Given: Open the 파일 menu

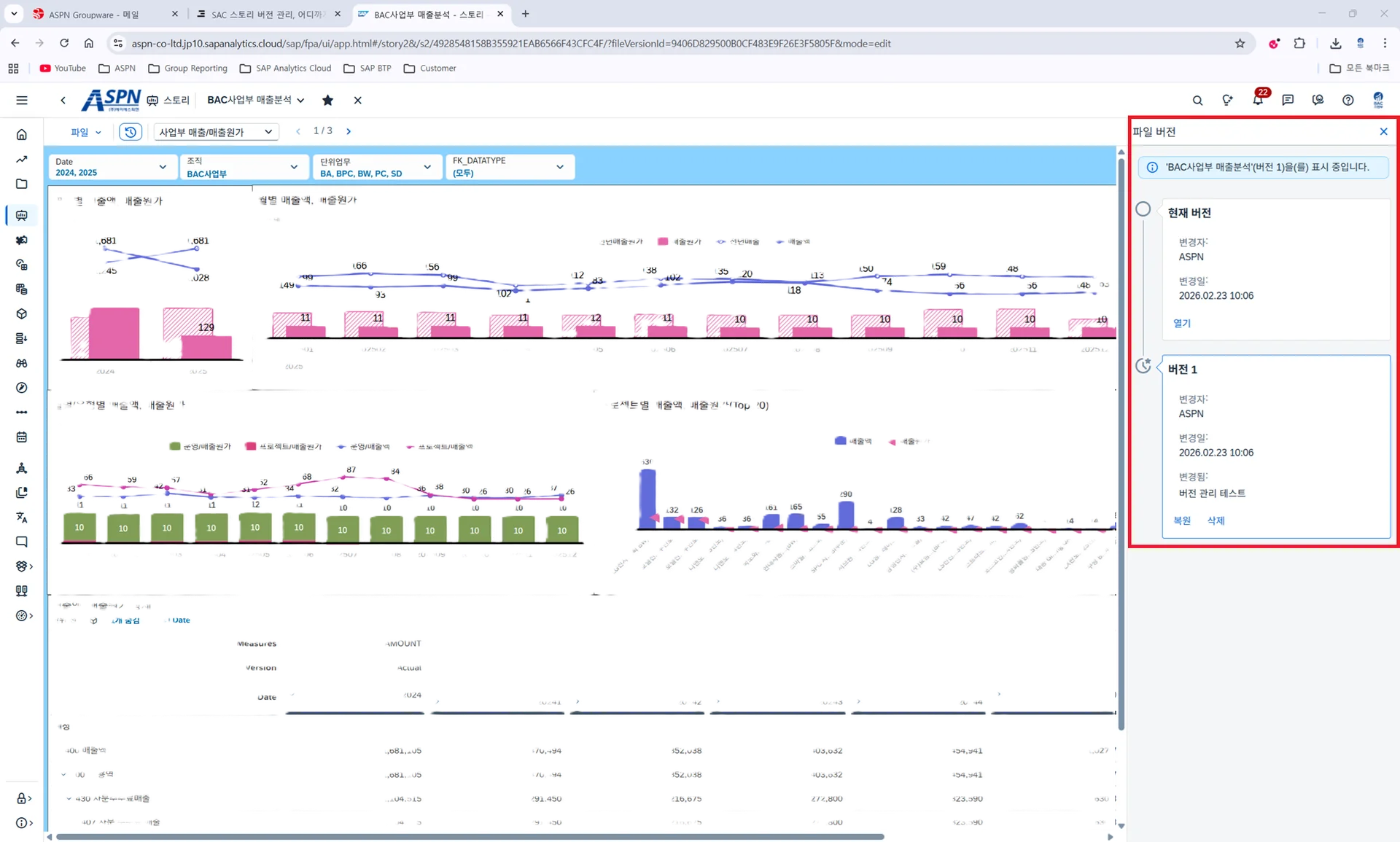Looking at the screenshot, I should pyautogui.click(x=85, y=132).
